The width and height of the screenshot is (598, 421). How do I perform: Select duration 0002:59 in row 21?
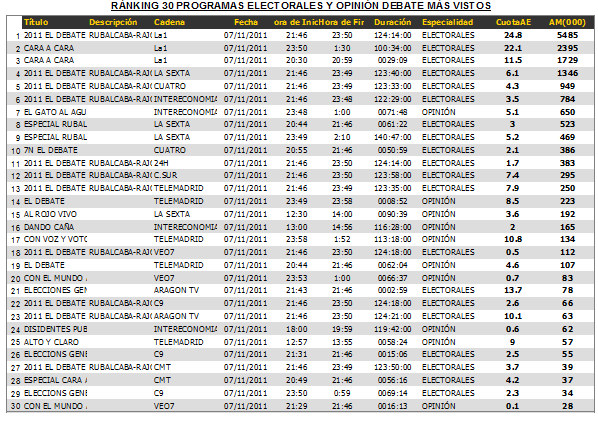pyautogui.click(x=392, y=290)
